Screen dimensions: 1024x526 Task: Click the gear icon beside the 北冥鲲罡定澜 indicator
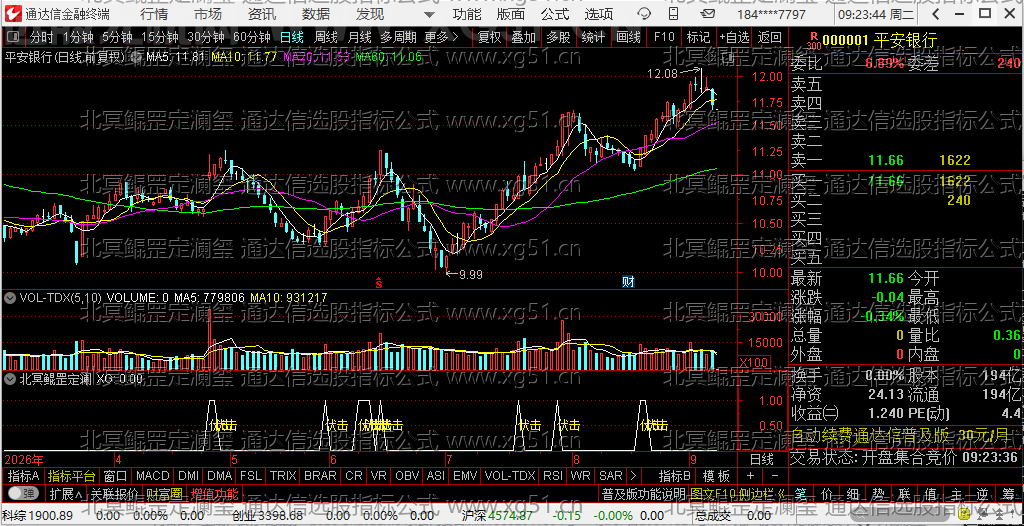[x=10, y=378]
